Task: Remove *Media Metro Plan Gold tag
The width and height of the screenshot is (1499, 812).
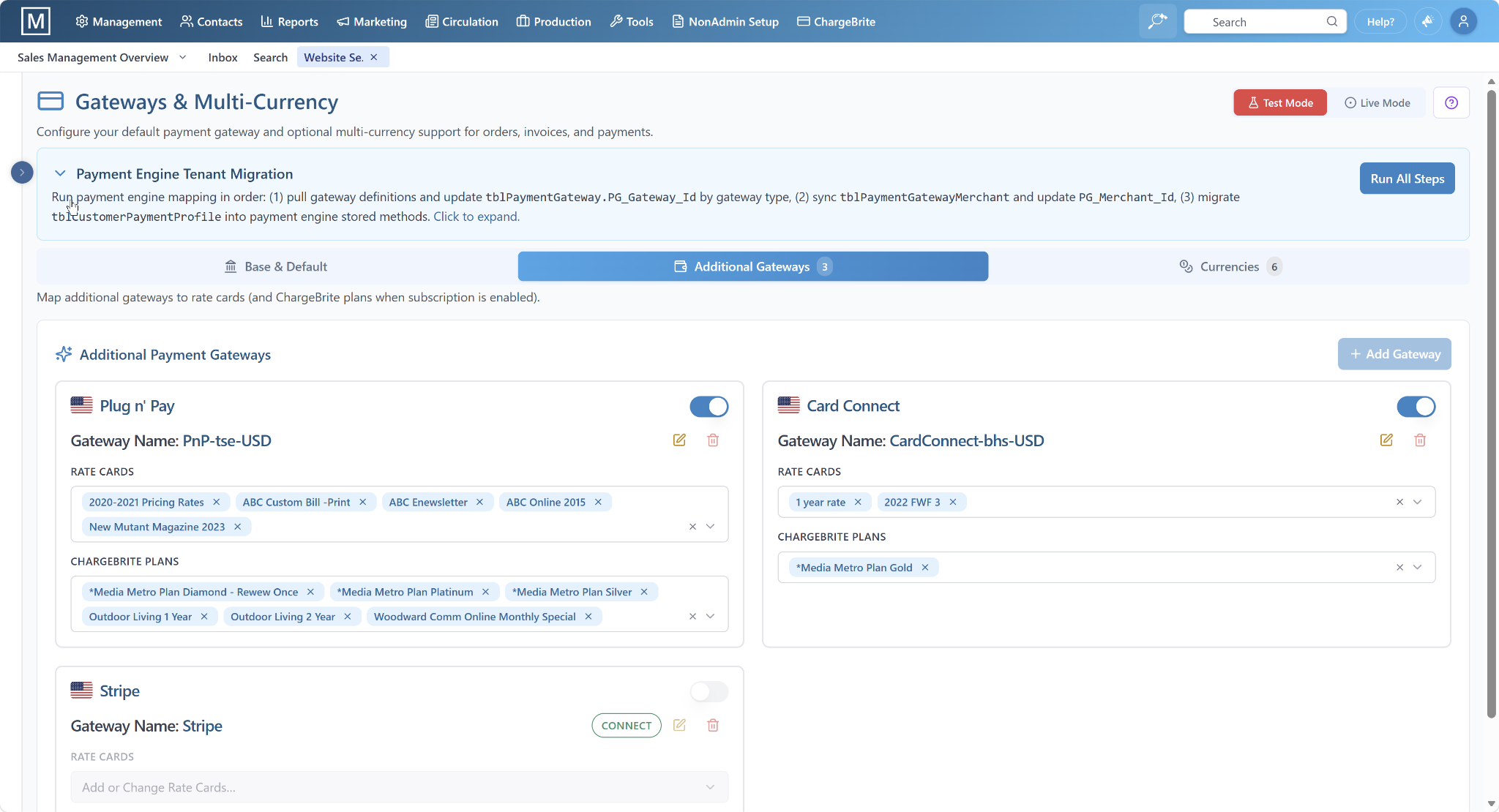Action: point(925,567)
